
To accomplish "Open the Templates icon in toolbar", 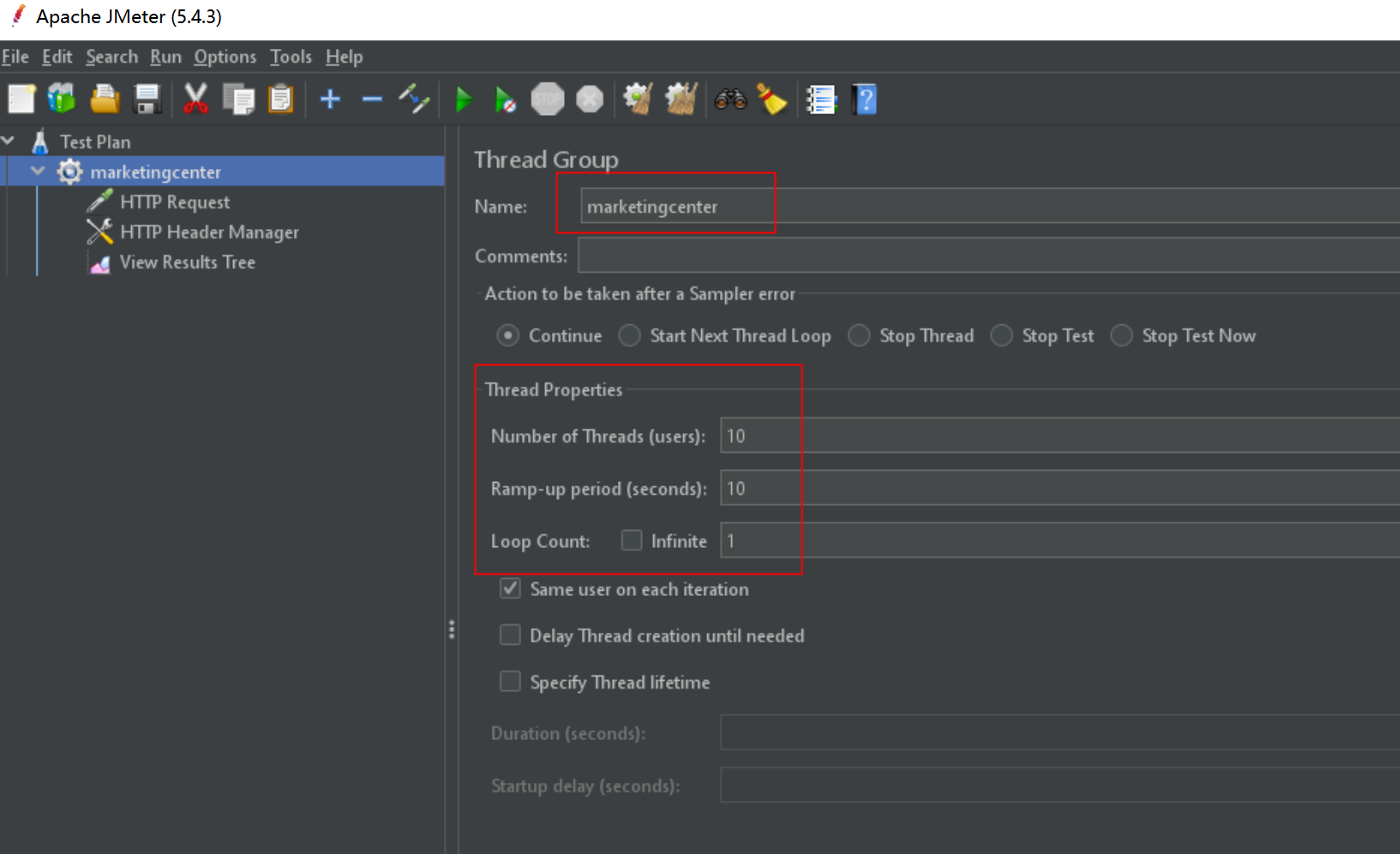I will [62, 99].
